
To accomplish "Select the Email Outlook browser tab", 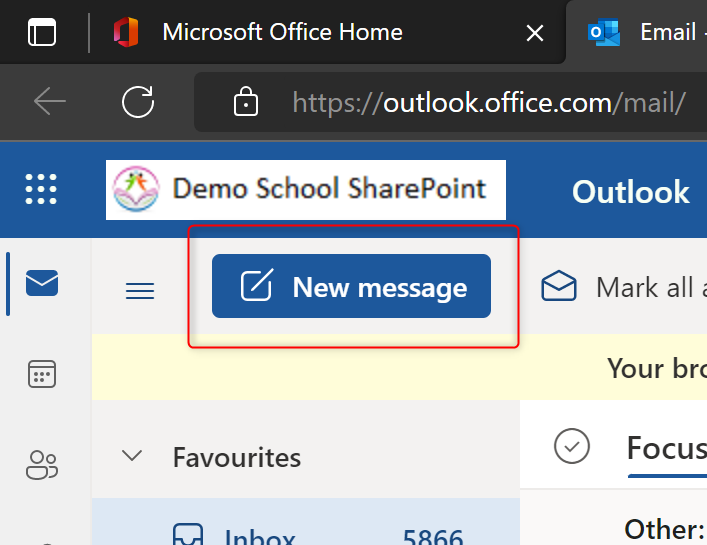I will [640, 32].
